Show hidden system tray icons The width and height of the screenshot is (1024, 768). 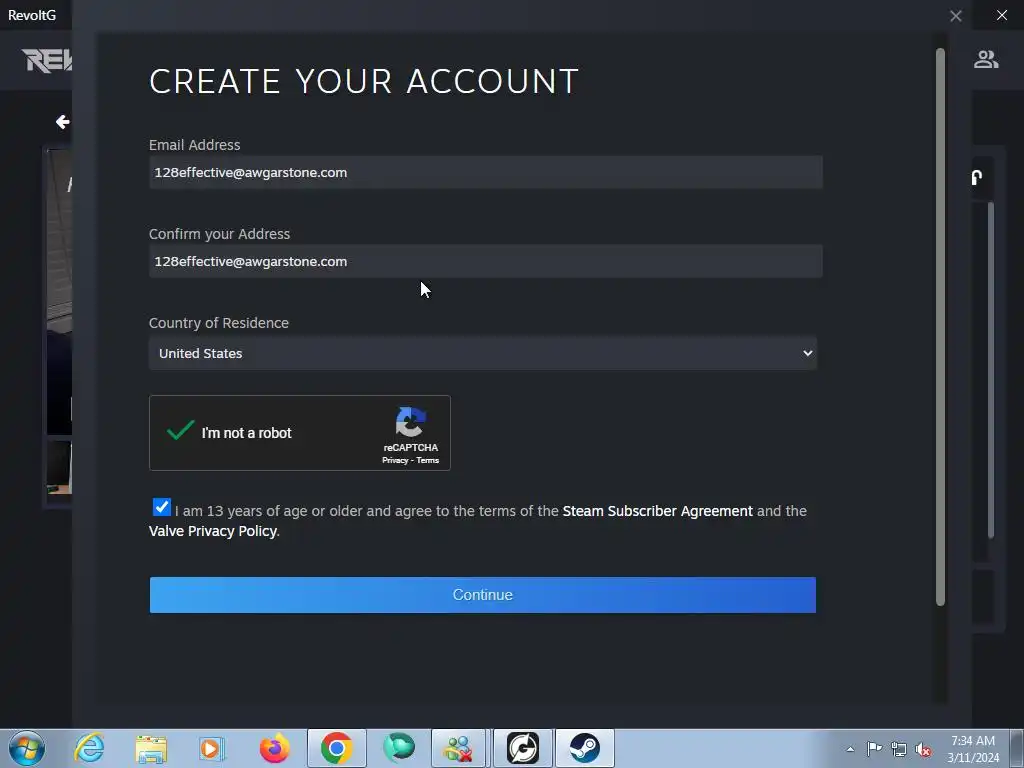pos(850,749)
